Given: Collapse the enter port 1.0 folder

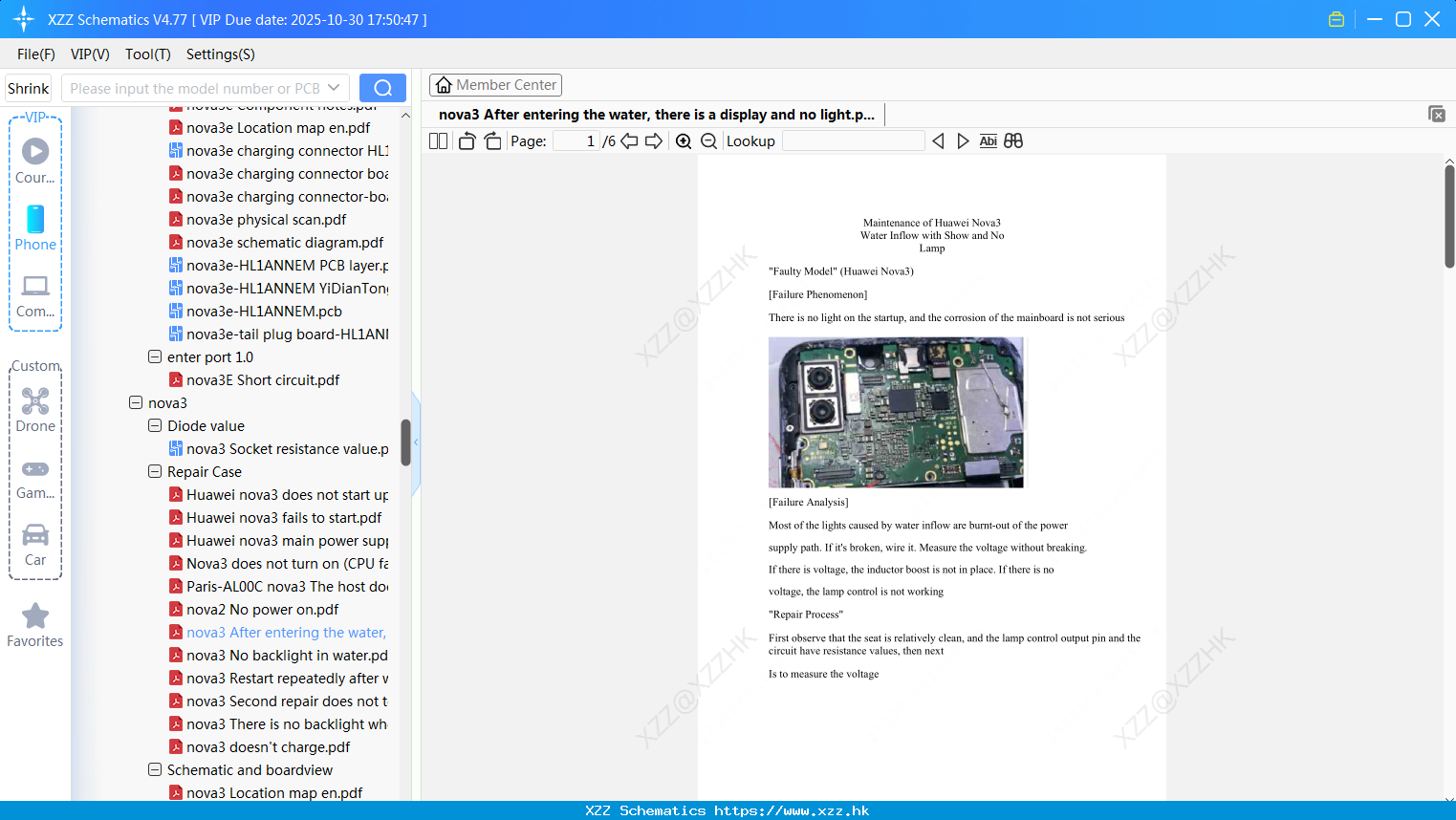Looking at the screenshot, I should pyautogui.click(x=155, y=357).
